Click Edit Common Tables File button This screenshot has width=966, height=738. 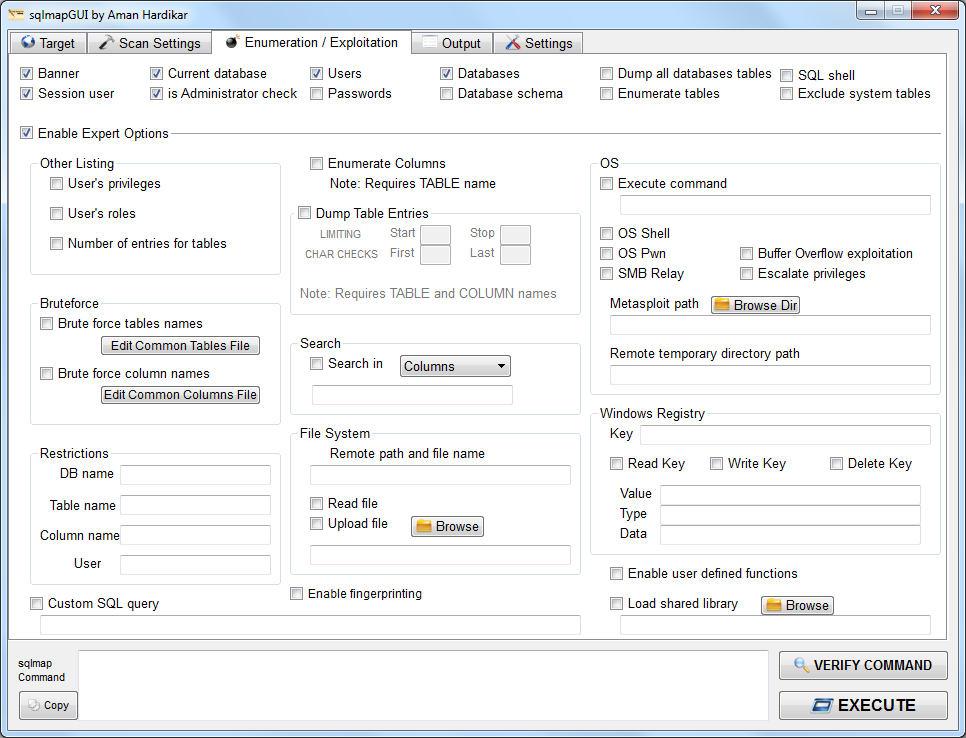click(x=180, y=346)
